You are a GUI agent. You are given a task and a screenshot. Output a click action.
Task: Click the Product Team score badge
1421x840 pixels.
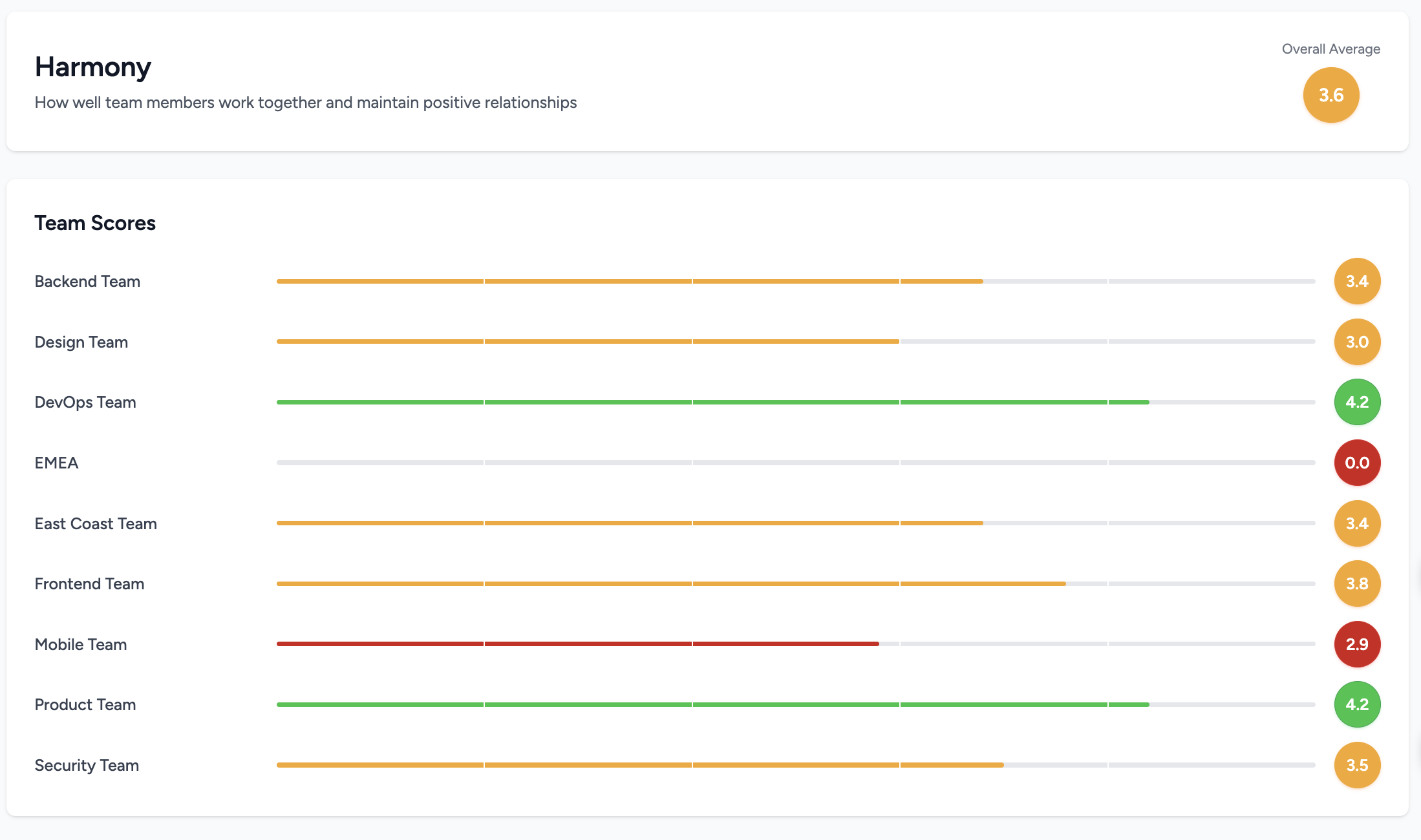[x=1357, y=704]
